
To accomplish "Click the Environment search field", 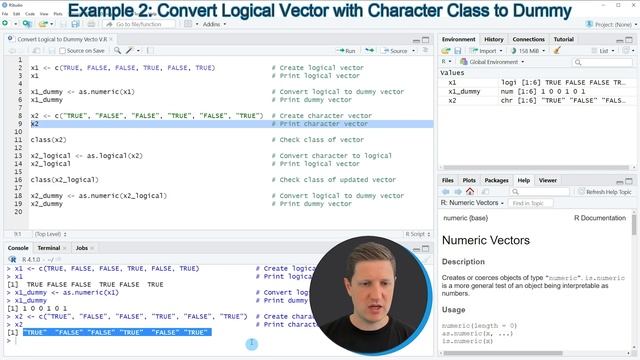I will [x=603, y=62].
